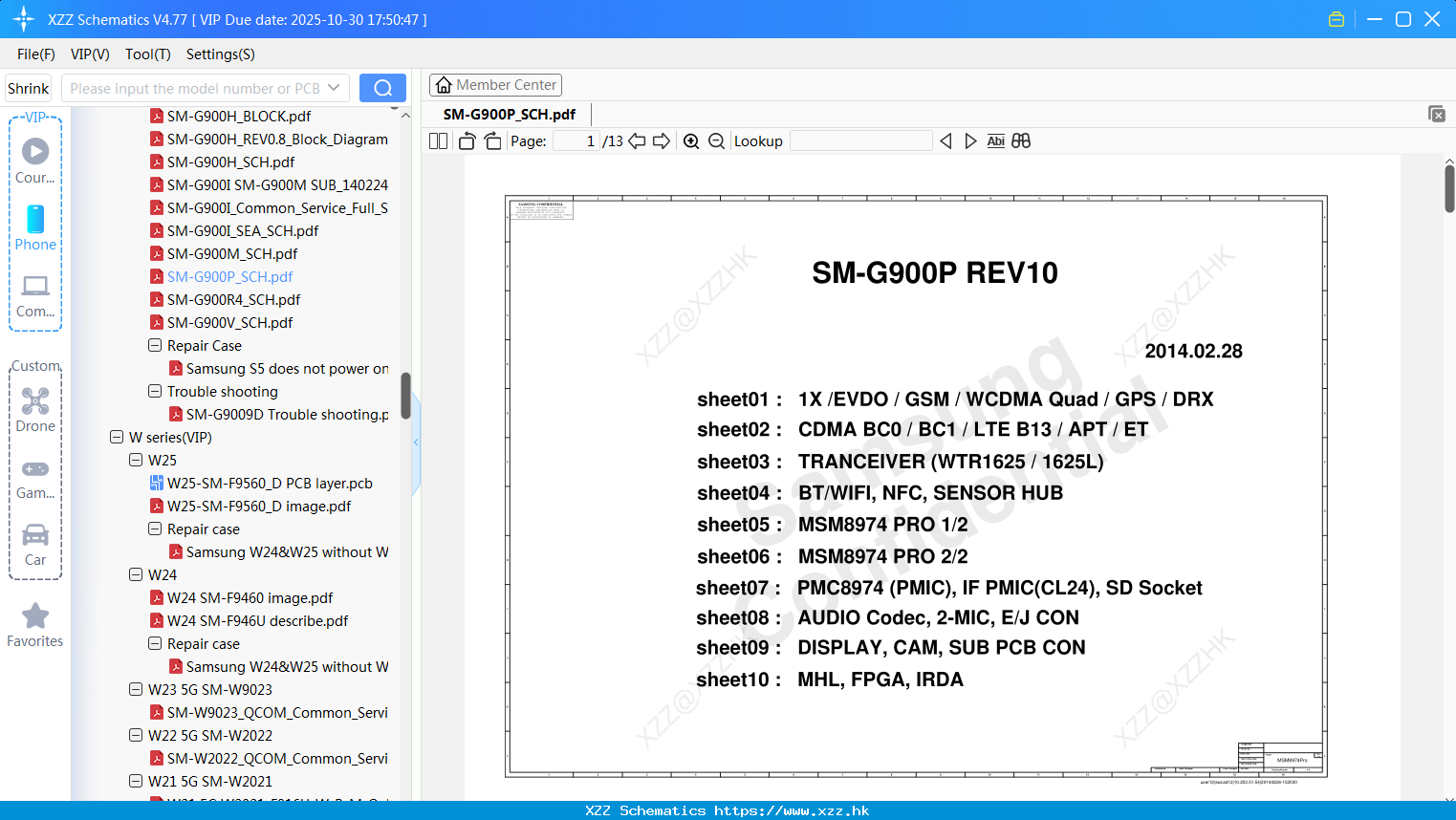Open the Drone category
The width and height of the screenshot is (1456, 820).
click(x=35, y=409)
